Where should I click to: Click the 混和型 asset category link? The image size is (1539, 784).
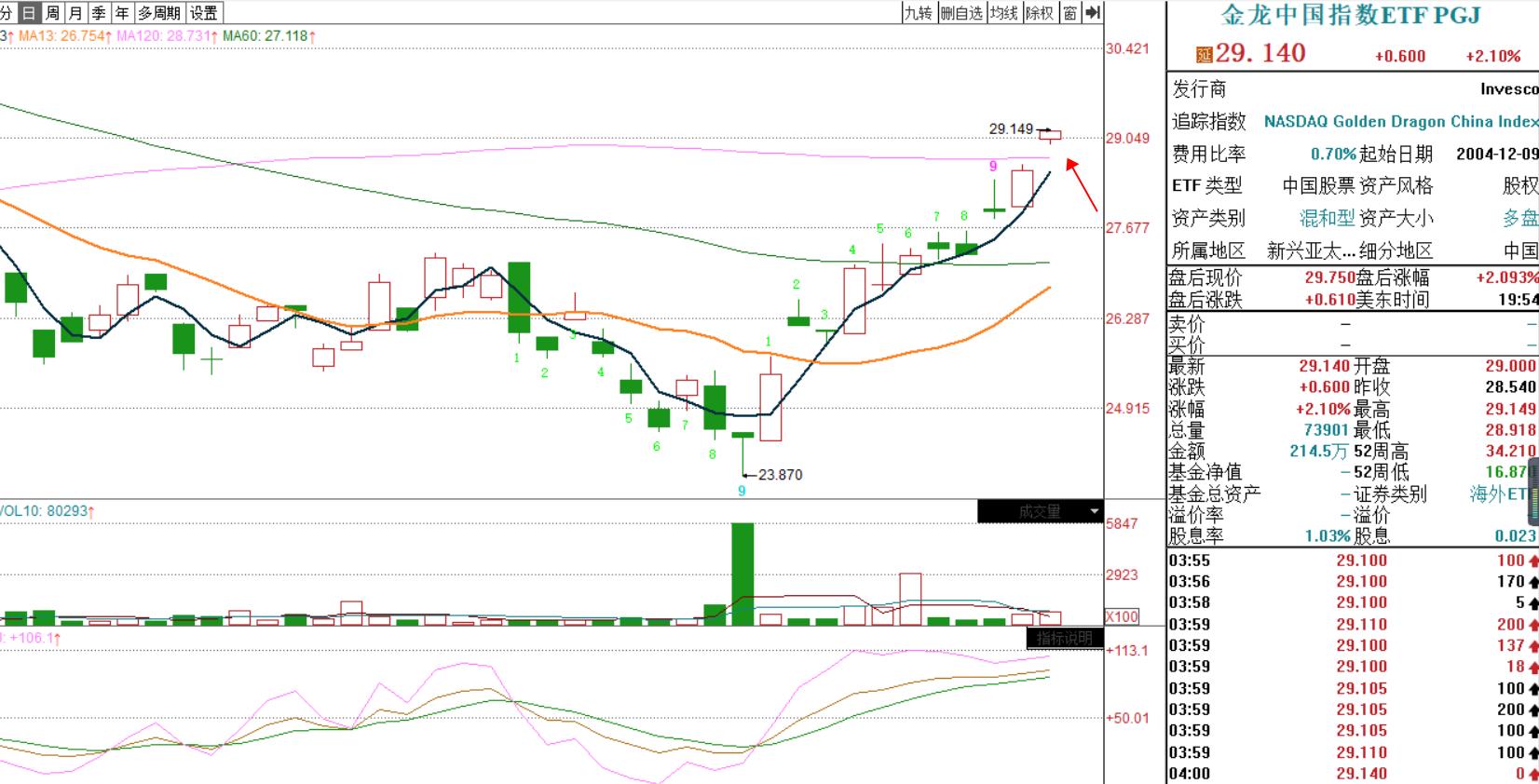[x=1327, y=218]
